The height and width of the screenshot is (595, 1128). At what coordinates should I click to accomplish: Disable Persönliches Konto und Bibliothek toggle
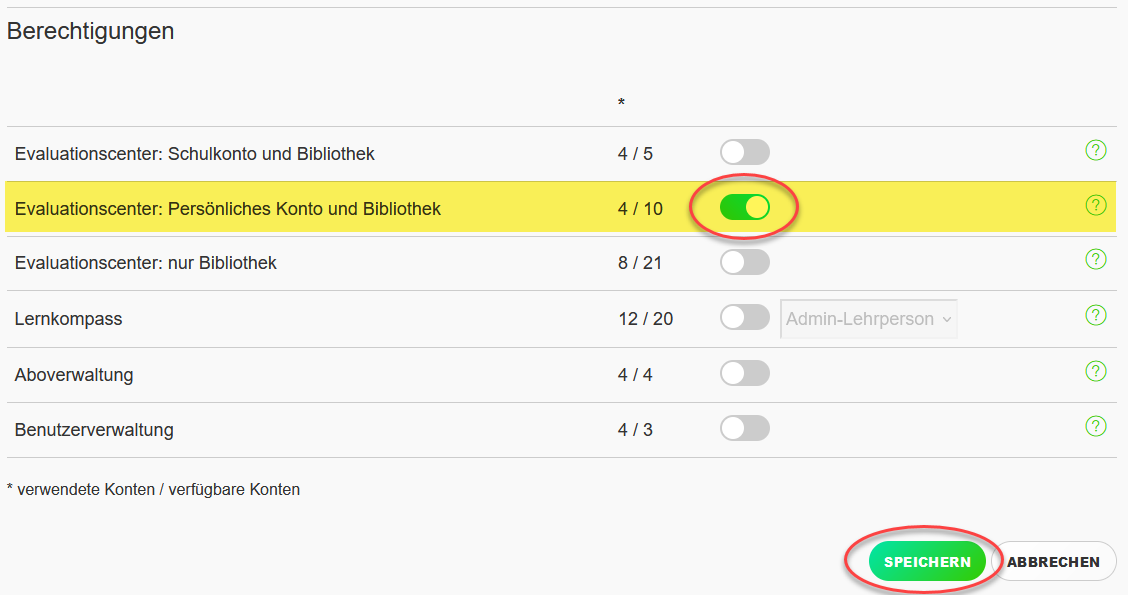pyautogui.click(x=745, y=207)
